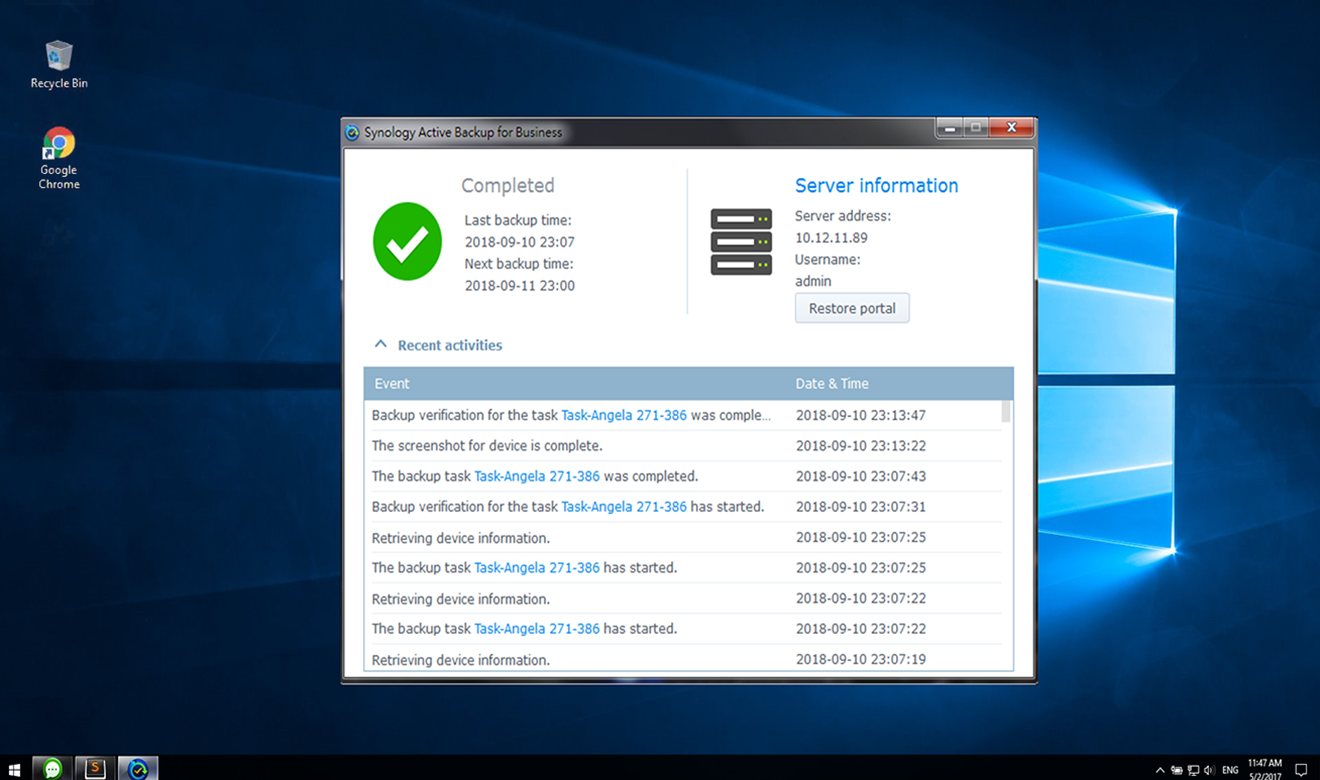1320x780 pixels.
Task: Click the network status icon in the tray
Action: pos(1193,769)
